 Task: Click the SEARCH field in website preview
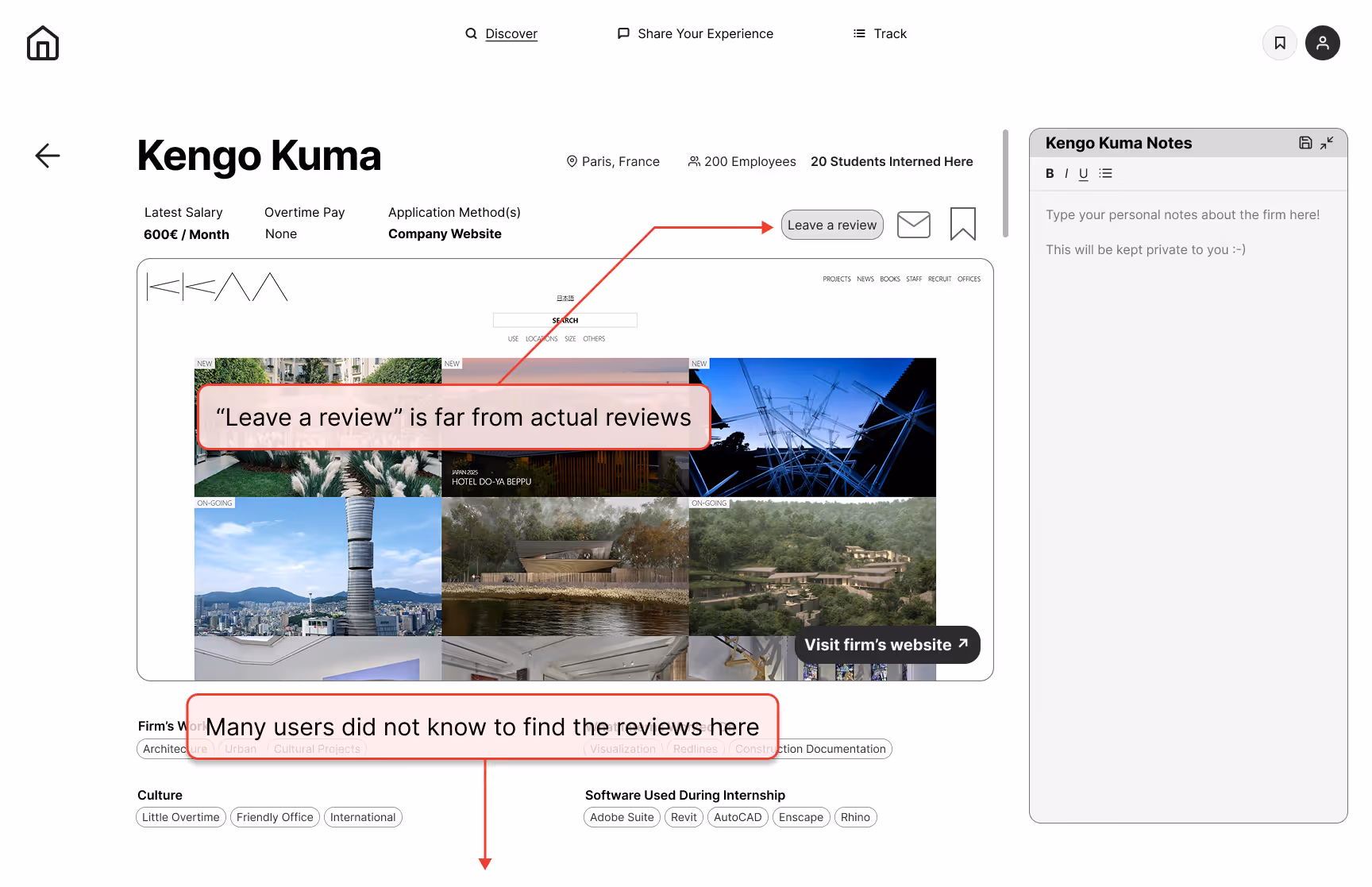point(565,320)
